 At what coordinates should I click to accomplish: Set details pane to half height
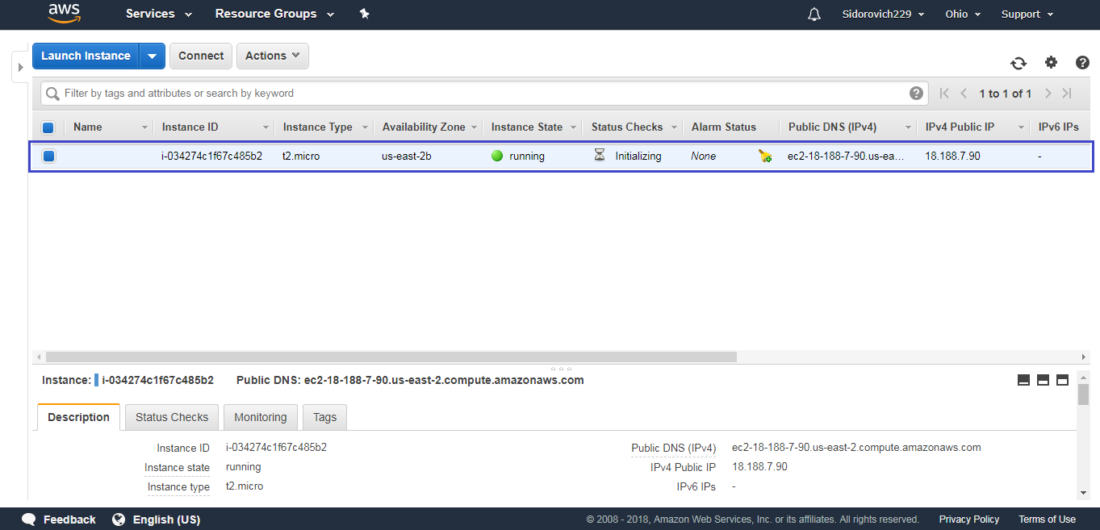pyautogui.click(x=1042, y=380)
